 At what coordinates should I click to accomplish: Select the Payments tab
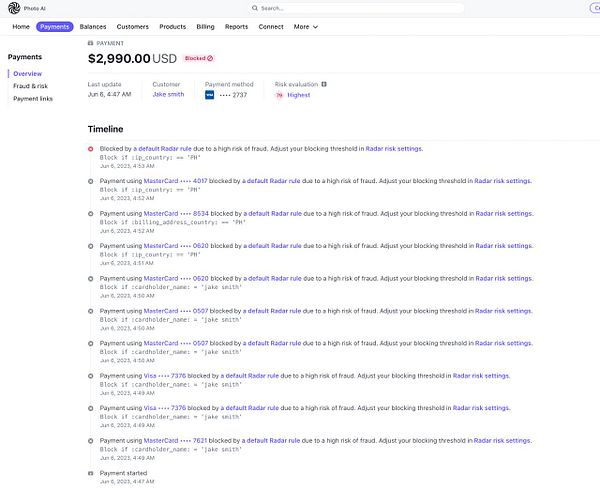[55, 27]
